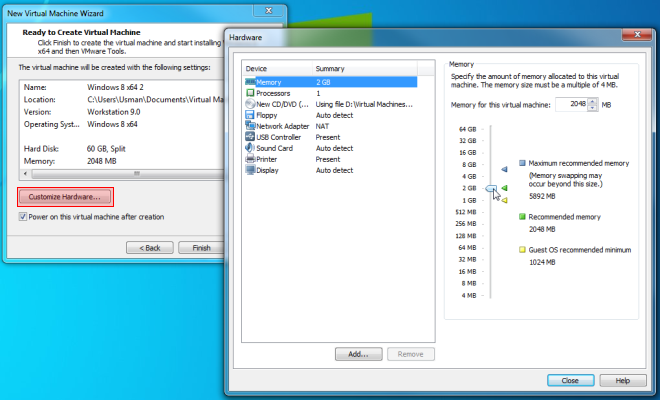
Task: Select the Printer device icon
Action: point(250,159)
